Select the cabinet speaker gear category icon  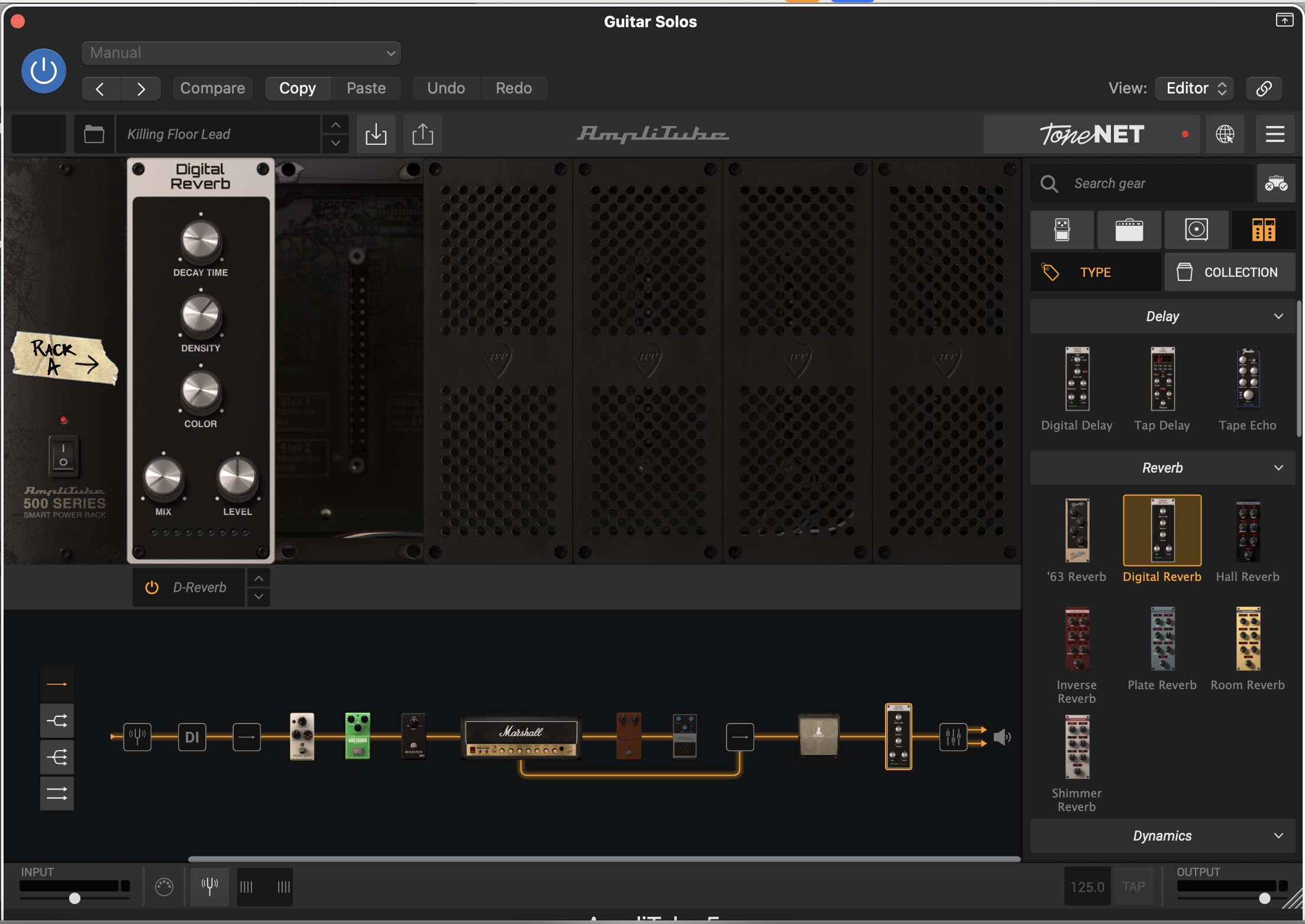(x=1196, y=230)
